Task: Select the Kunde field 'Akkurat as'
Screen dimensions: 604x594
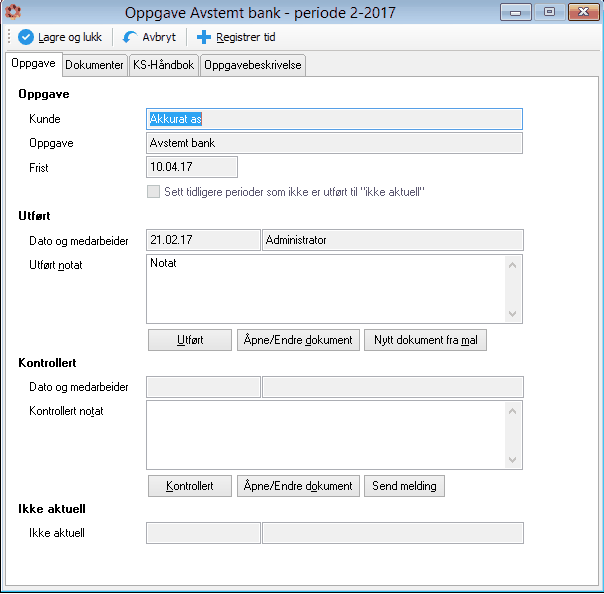Action: click(334, 119)
